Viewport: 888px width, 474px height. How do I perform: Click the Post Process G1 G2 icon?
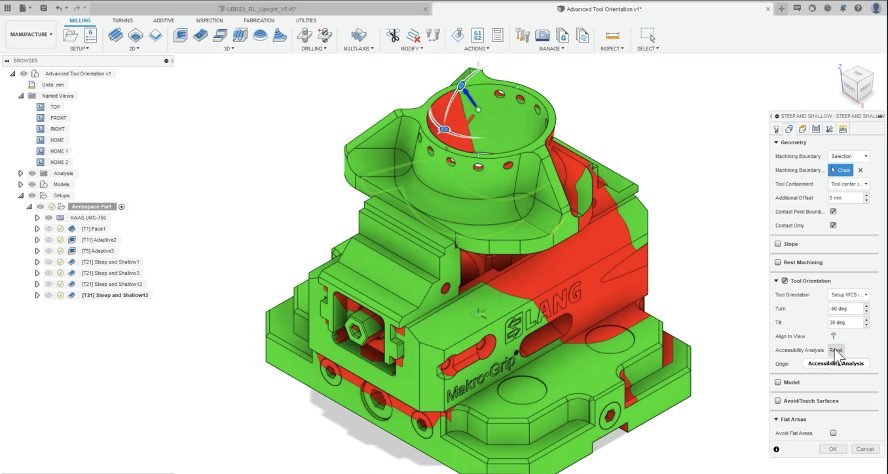point(477,35)
